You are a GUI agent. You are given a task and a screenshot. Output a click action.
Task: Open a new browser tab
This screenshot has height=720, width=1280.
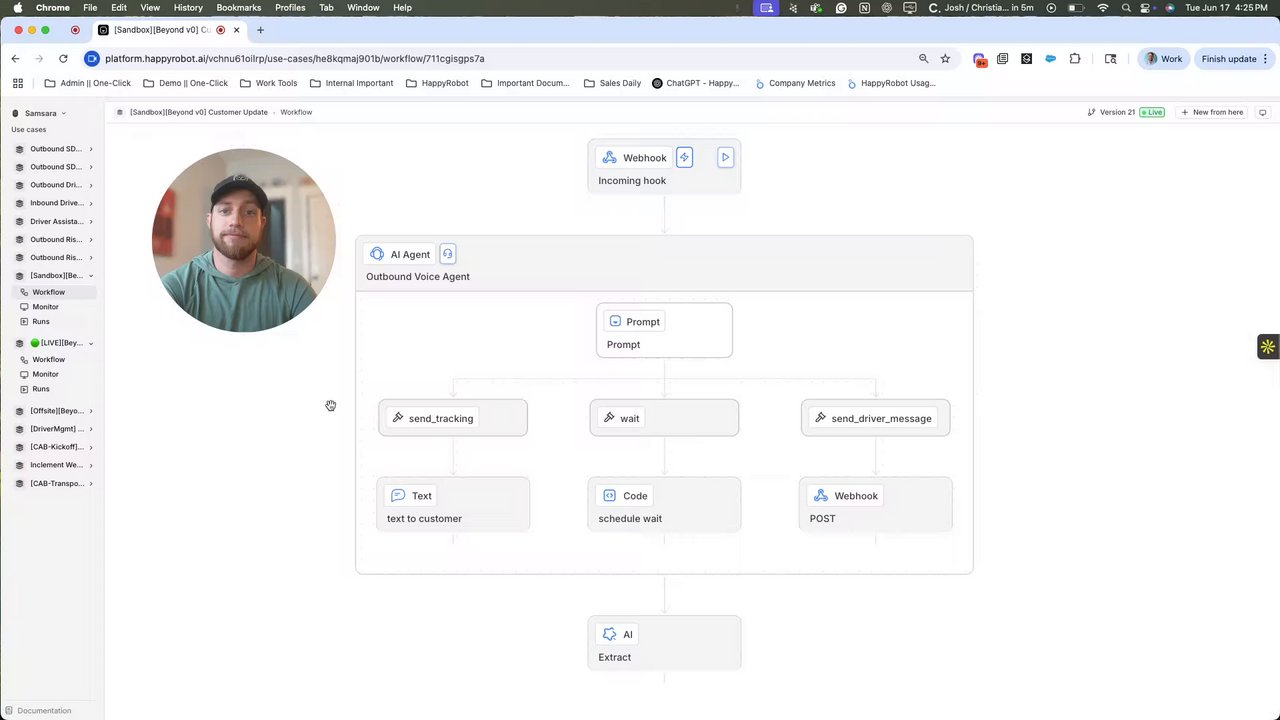(260, 30)
